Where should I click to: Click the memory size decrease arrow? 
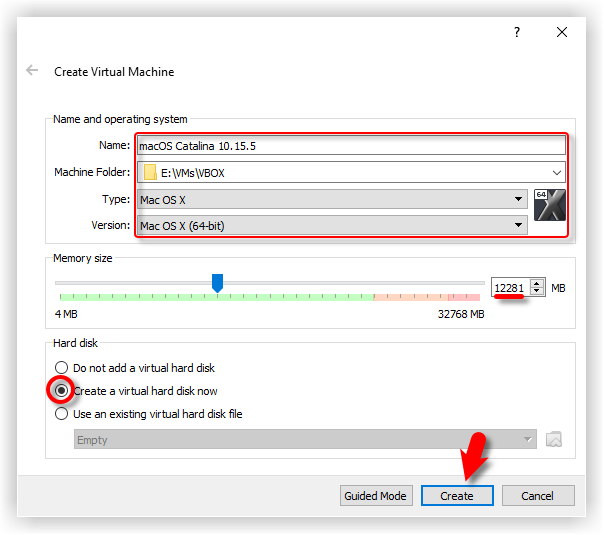[x=538, y=292]
